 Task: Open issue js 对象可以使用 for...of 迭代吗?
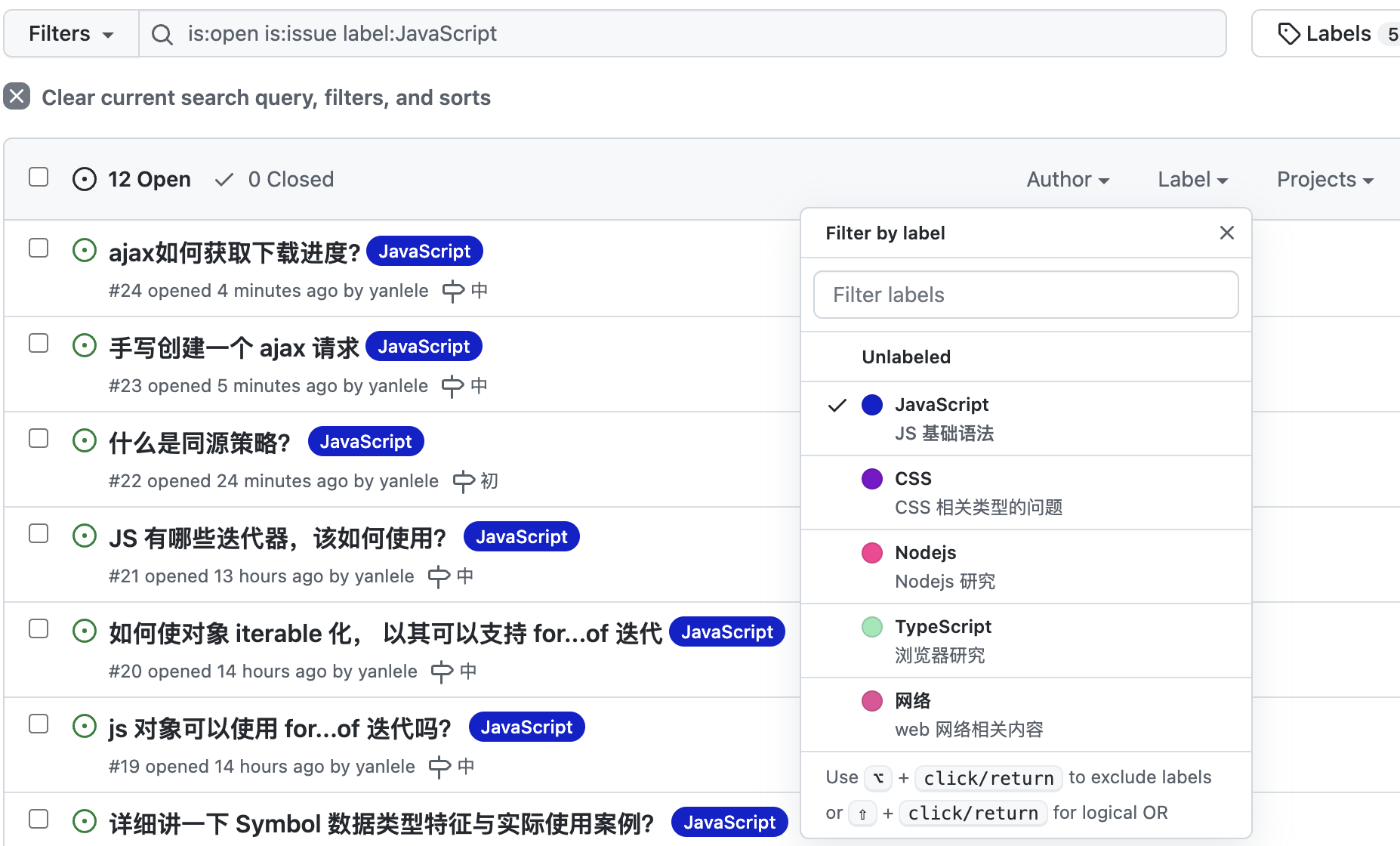pyautogui.click(x=280, y=728)
